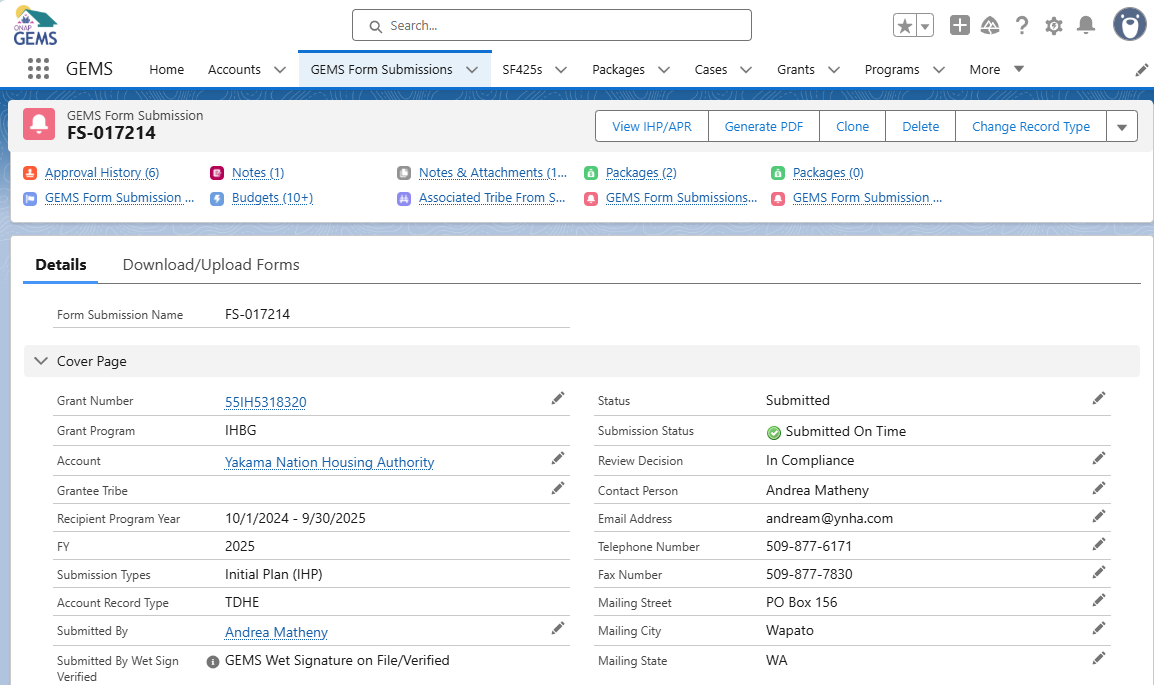The image size is (1154, 685).
Task: Open the Approval History related list
Action: pos(101,173)
